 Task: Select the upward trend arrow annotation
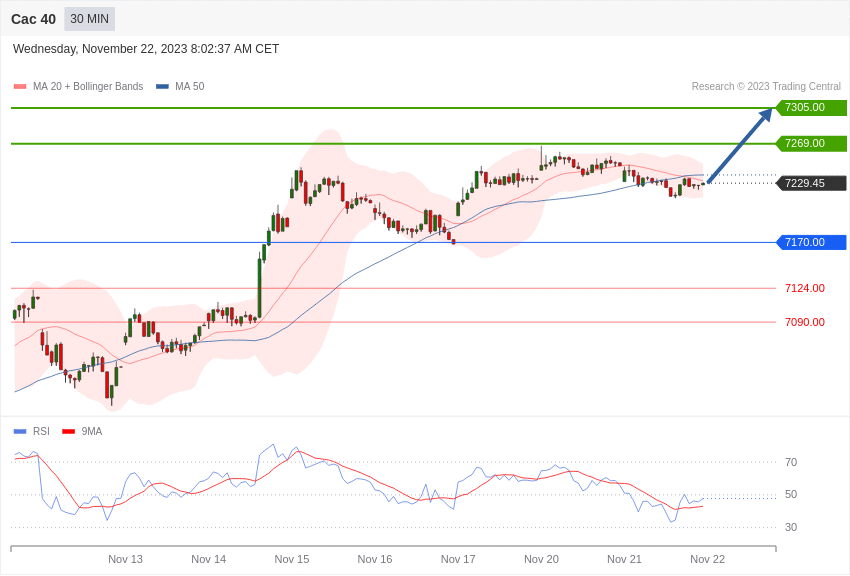coord(740,145)
